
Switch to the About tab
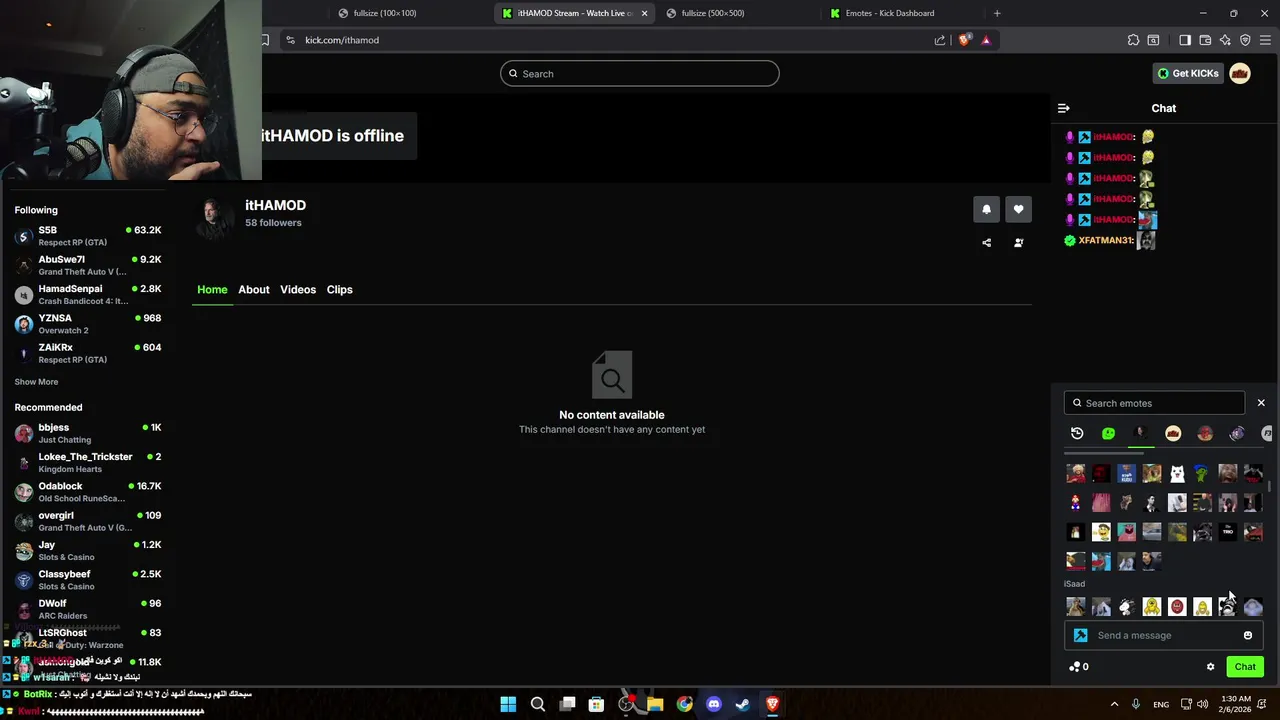tap(254, 290)
